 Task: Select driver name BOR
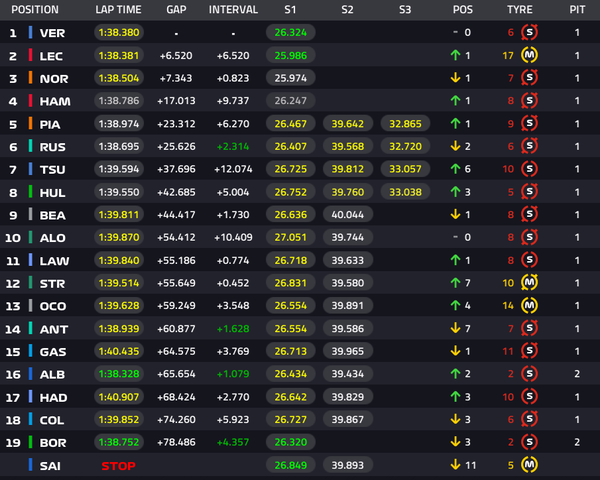click(53, 443)
